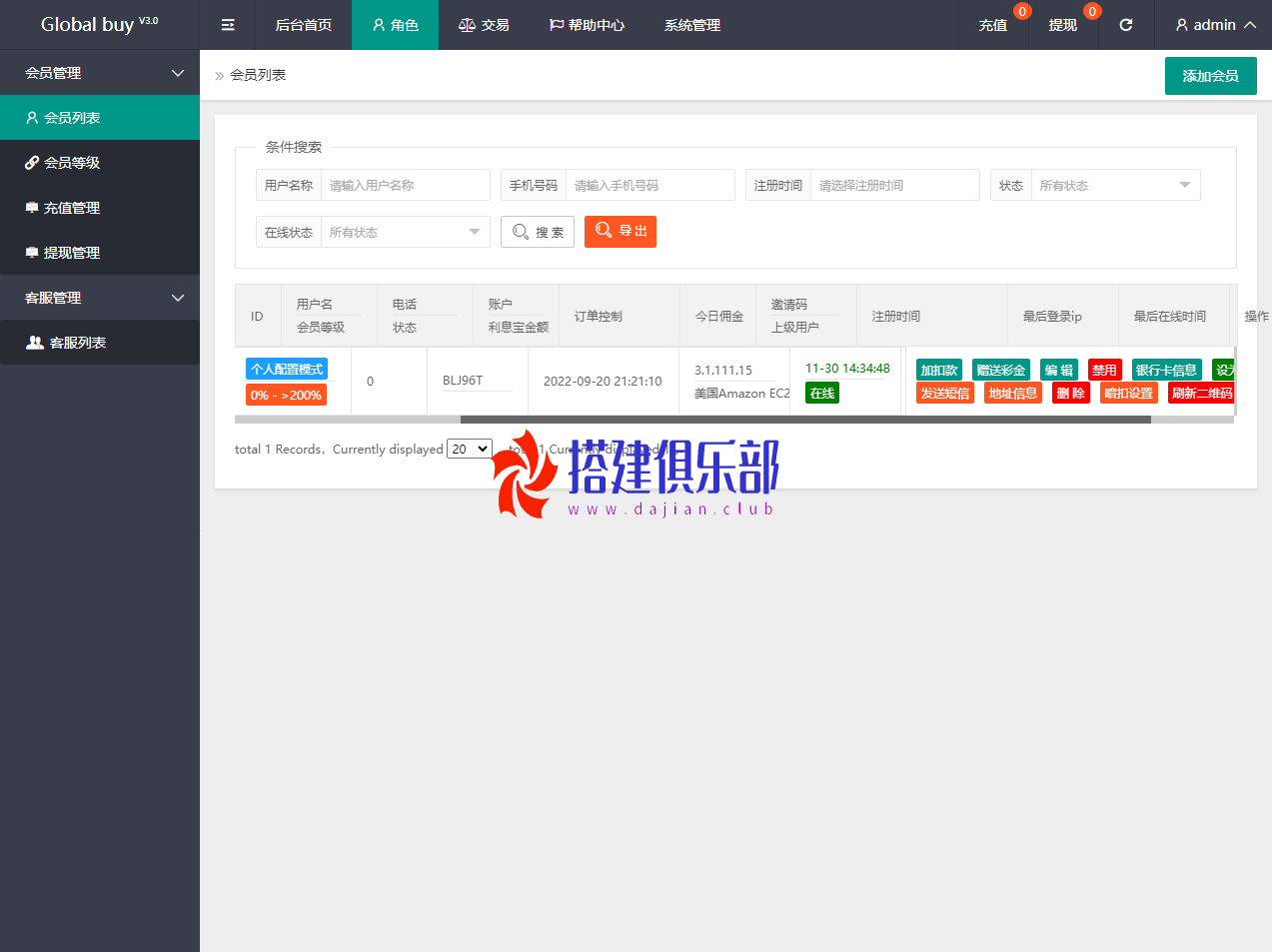Click the flag icon beside 帮助中心

pos(557,25)
